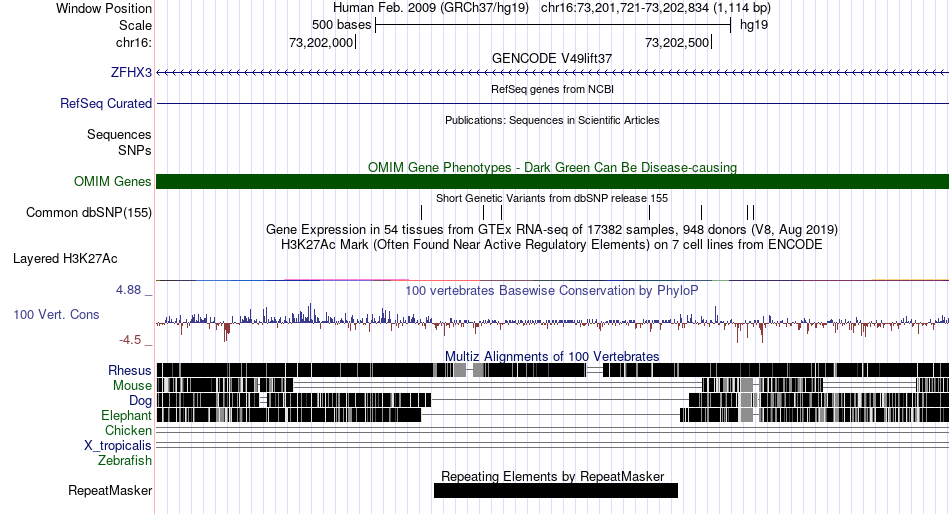This screenshot has height=514, width=950.
Task: Click 100 vertebrates Basewise Conservation PhyloP title
Action: [x=552, y=290]
